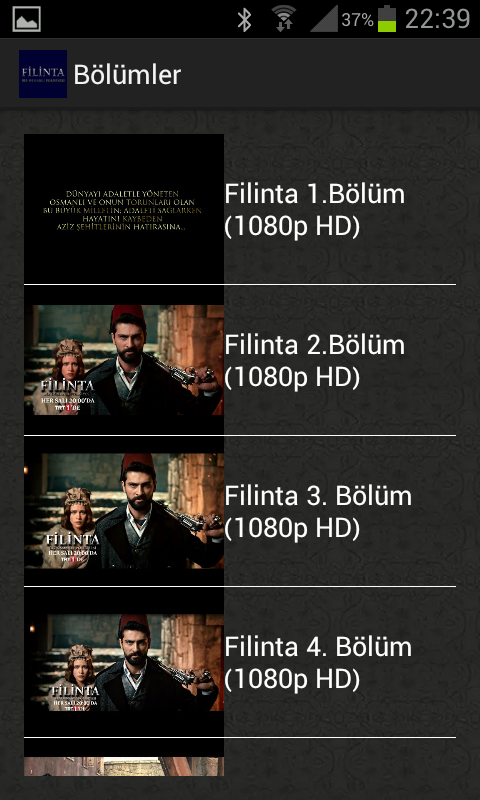480x800 pixels.
Task: Tap the episode 4 poster thumbnail
Action: pos(124,662)
